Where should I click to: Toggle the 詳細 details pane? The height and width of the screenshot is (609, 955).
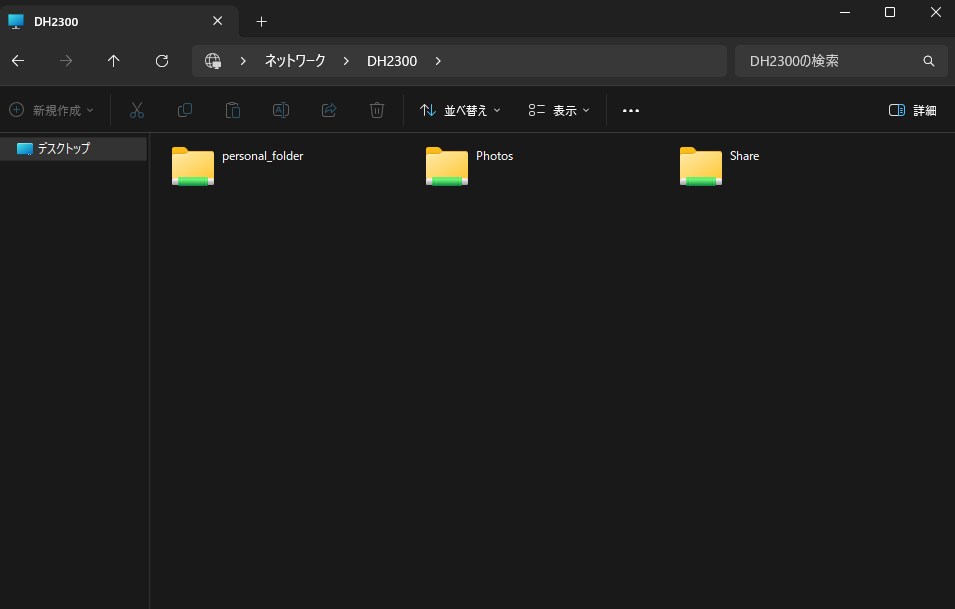point(912,110)
